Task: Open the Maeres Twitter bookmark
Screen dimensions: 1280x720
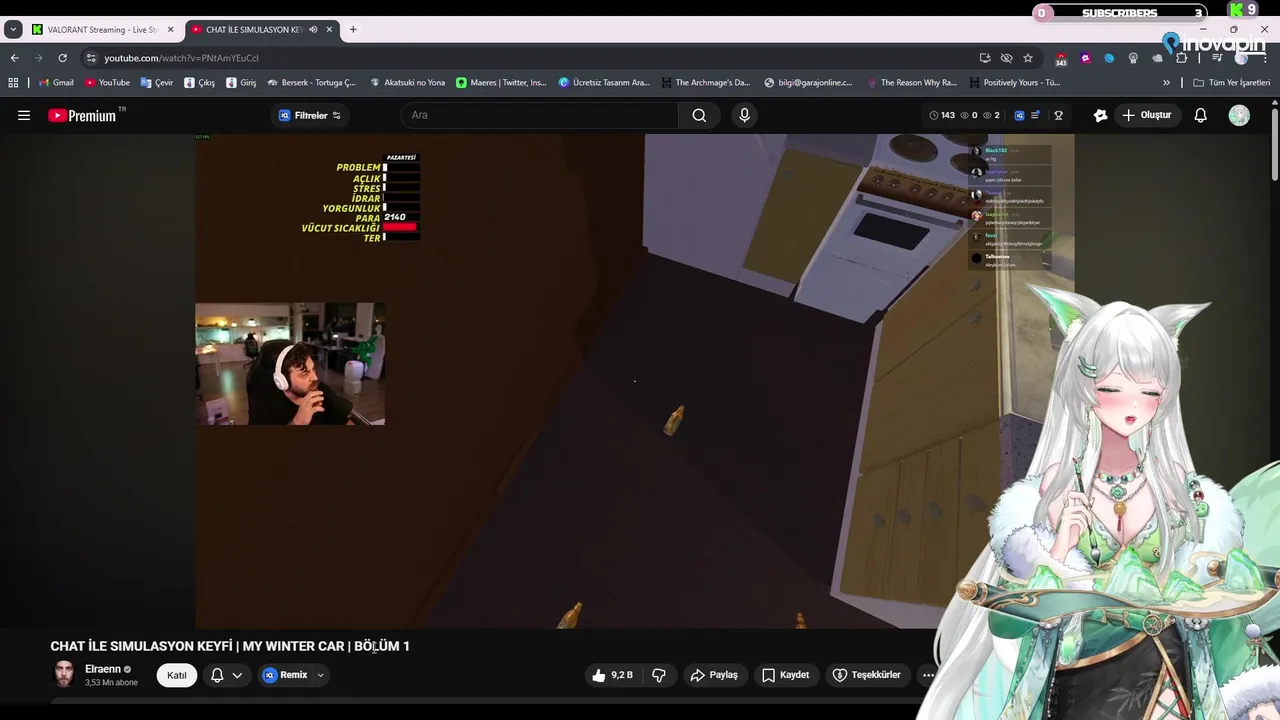Action: point(501,83)
